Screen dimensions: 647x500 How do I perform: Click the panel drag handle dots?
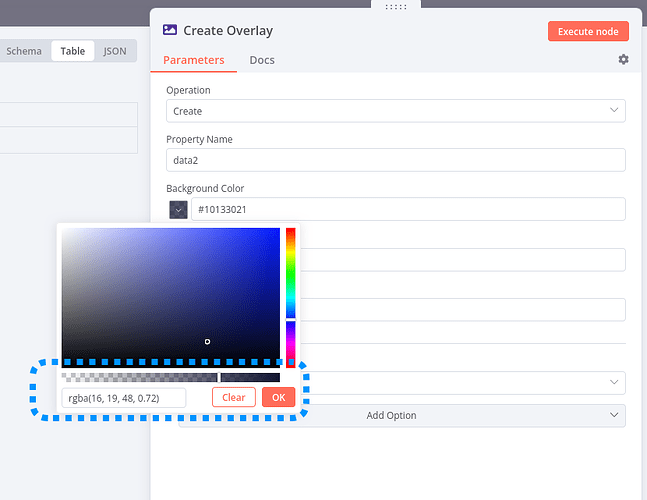click(x=396, y=7)
